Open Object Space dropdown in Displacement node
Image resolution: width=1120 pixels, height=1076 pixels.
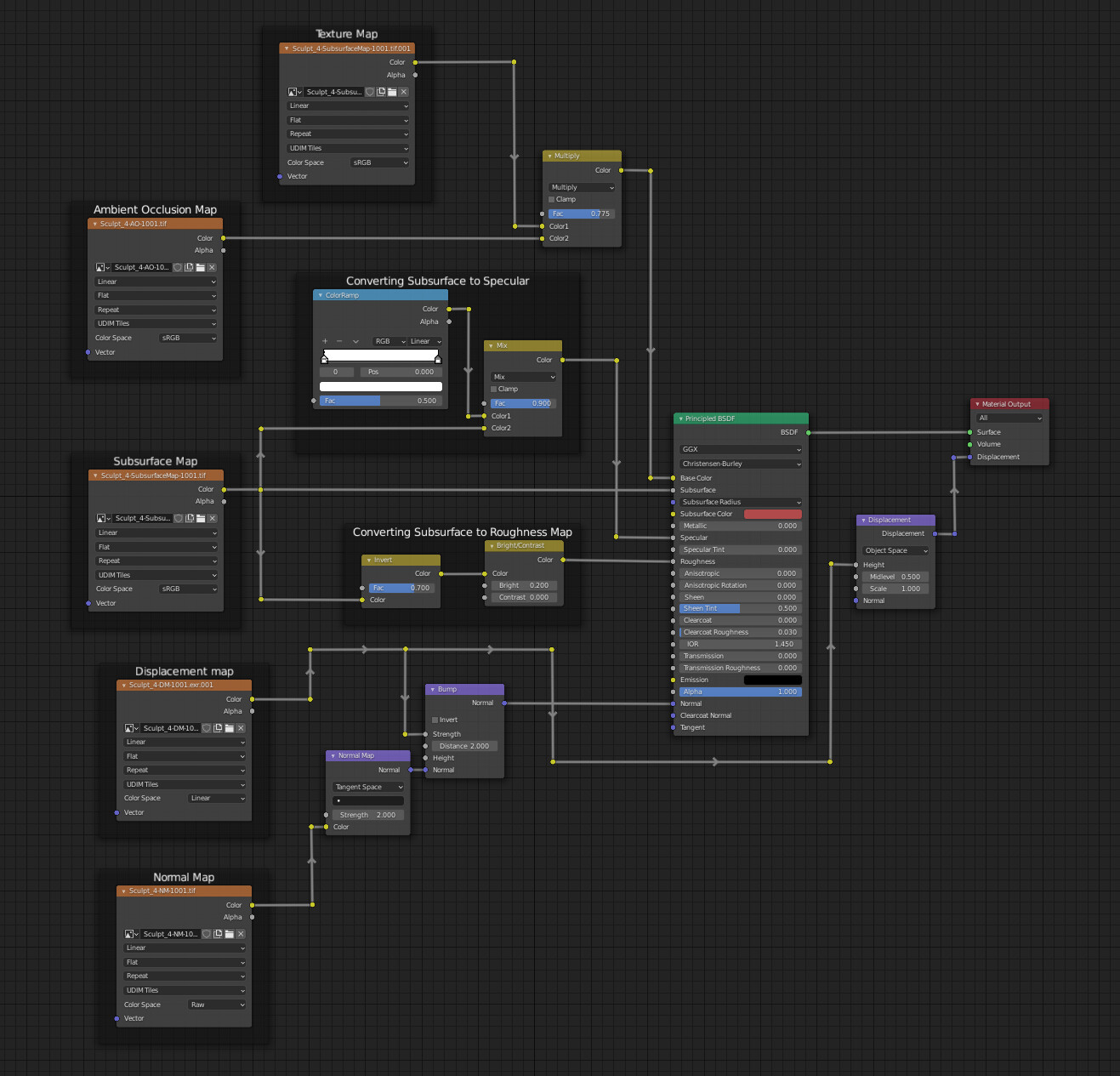[896, 550]
